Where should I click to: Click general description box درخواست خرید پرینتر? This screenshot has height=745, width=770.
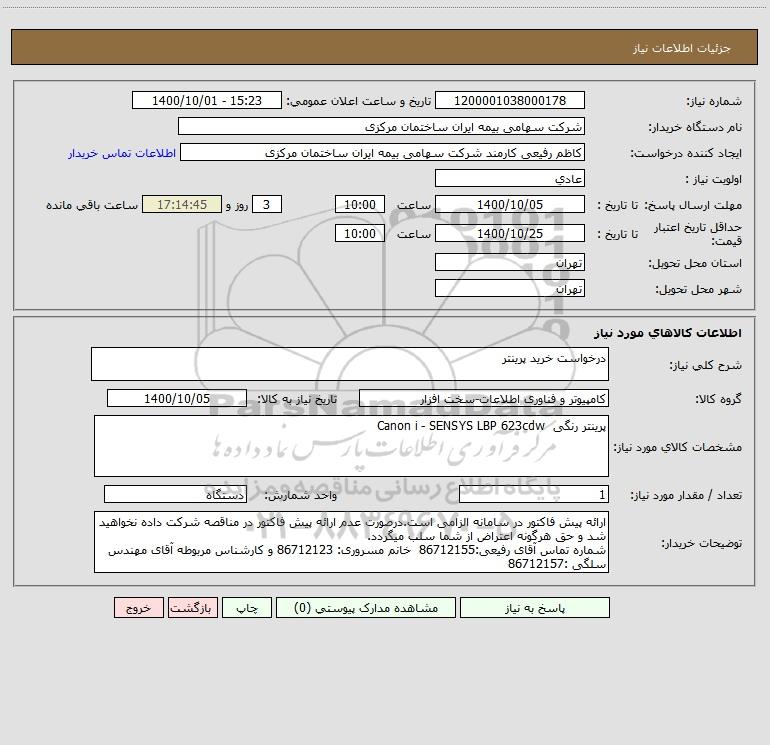point(350,364)
